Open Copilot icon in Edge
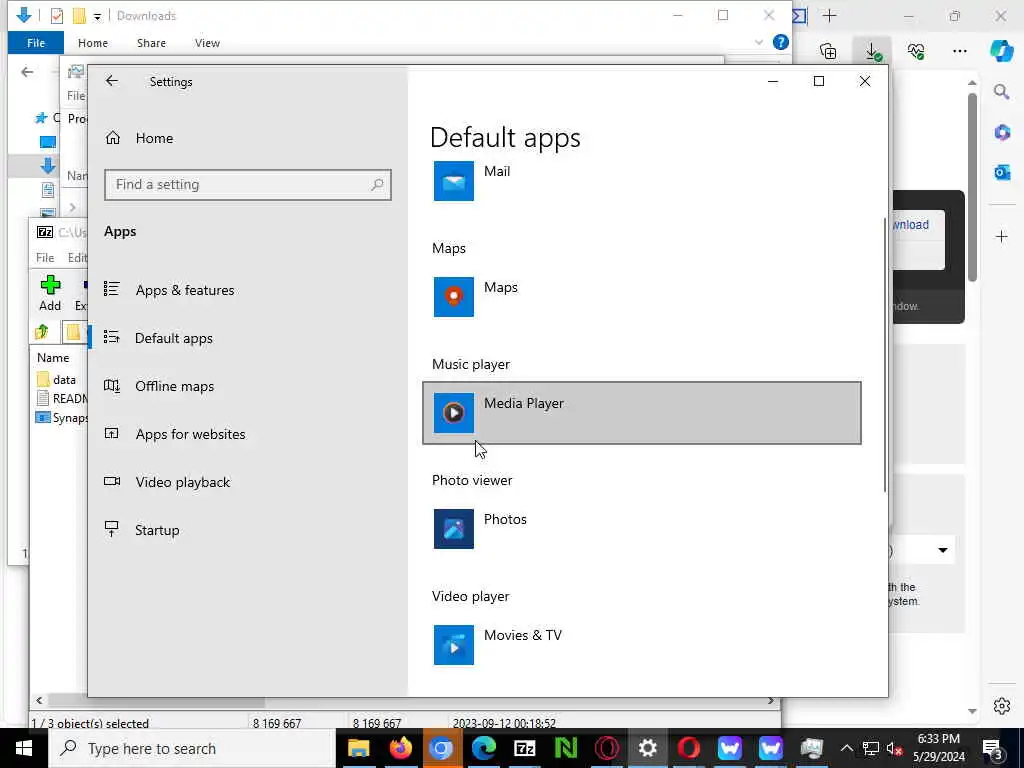Viewport: 1024px width, 768px height. [1001, 51]
